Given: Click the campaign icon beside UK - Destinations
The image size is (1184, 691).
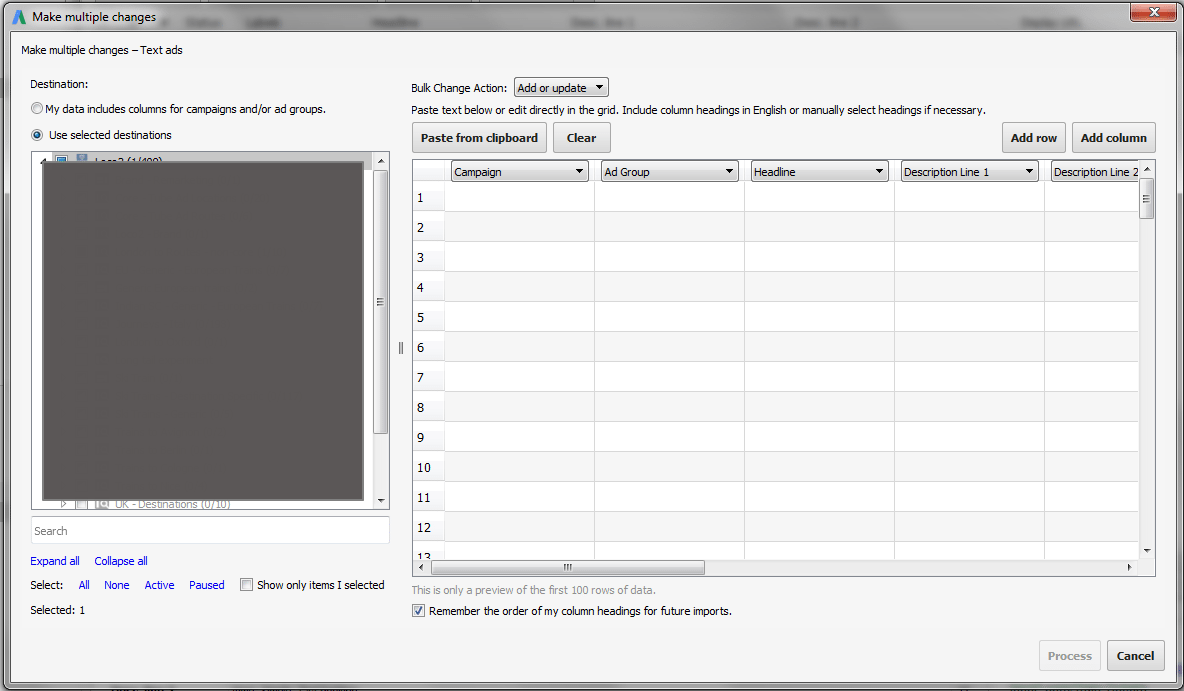Looking at the screenshot, I should (102, 503).
